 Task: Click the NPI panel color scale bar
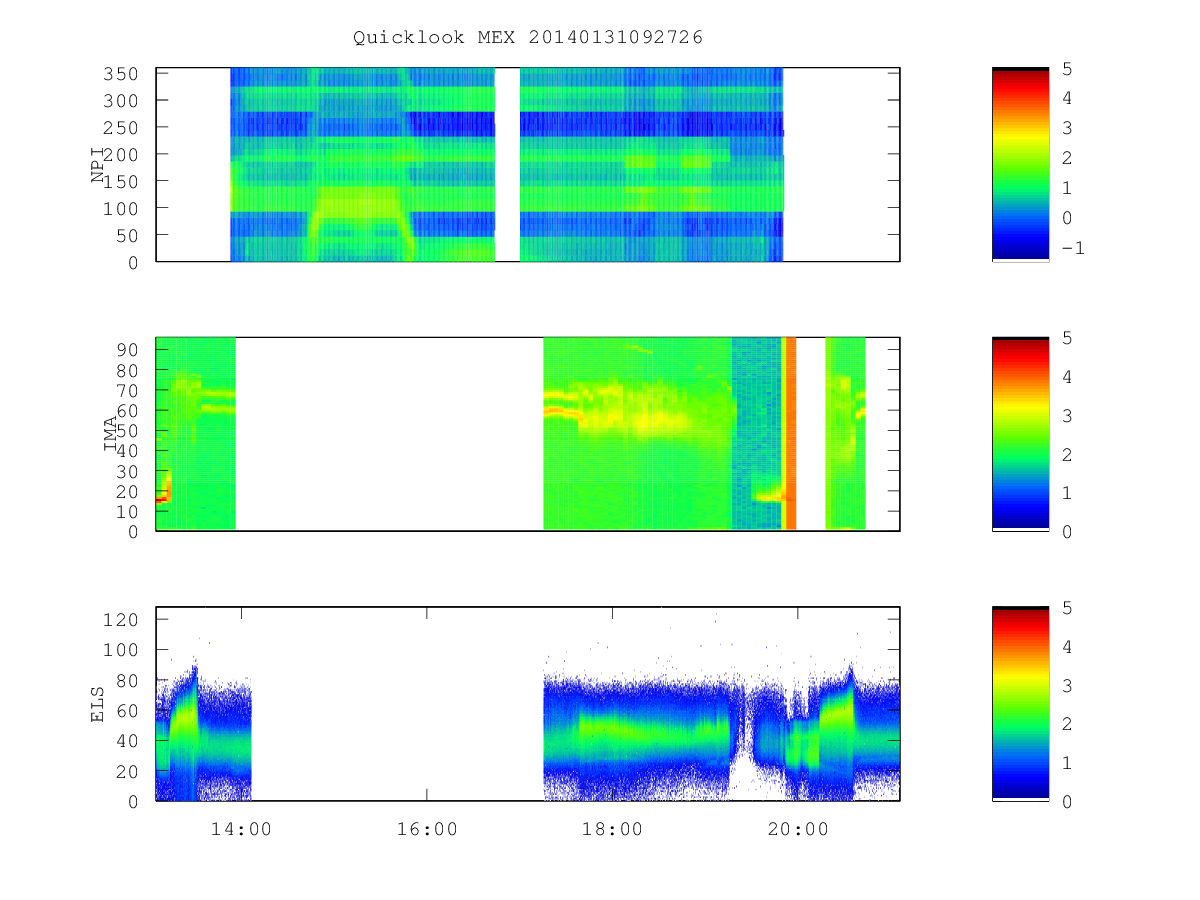(x=1020, y=165)
